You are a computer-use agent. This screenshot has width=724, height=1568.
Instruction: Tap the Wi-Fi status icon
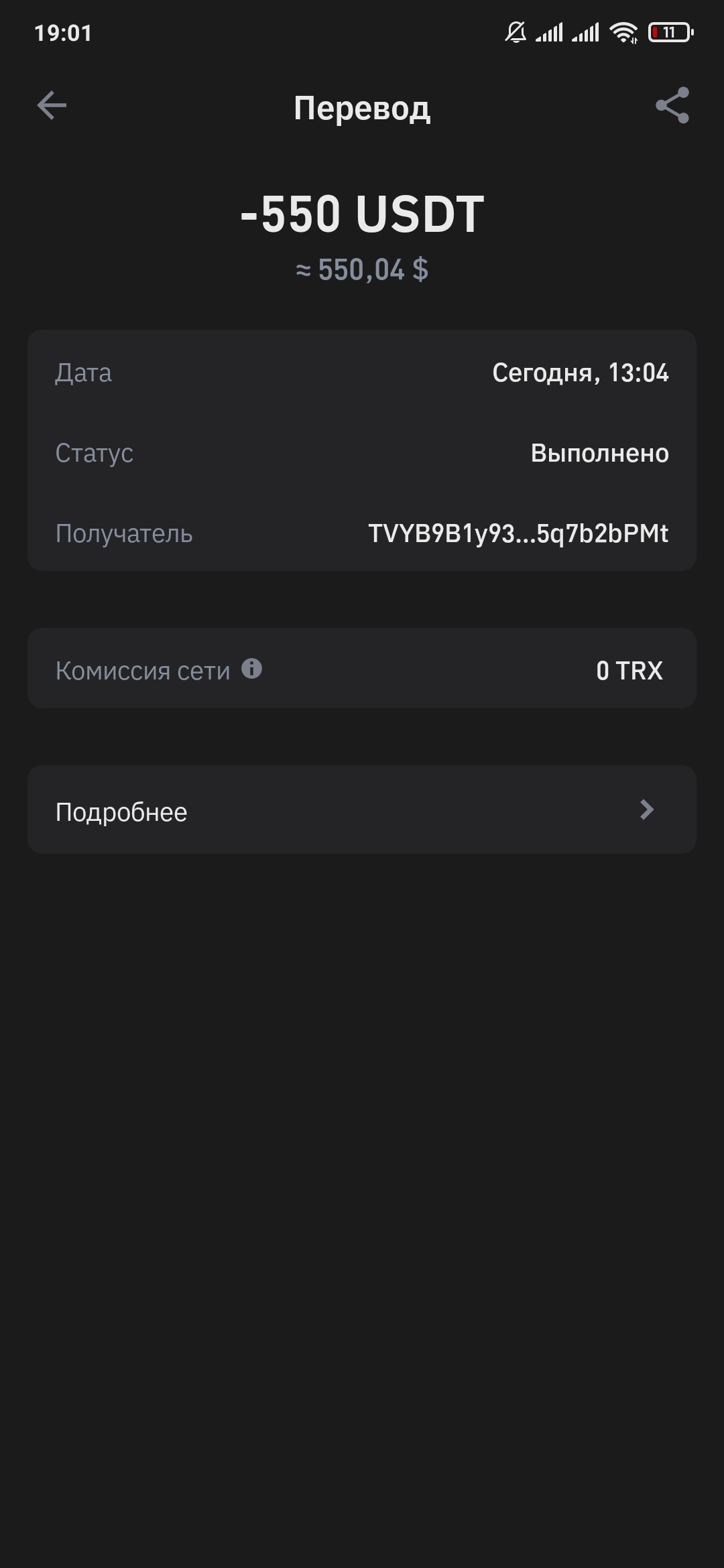pos(623,32)
